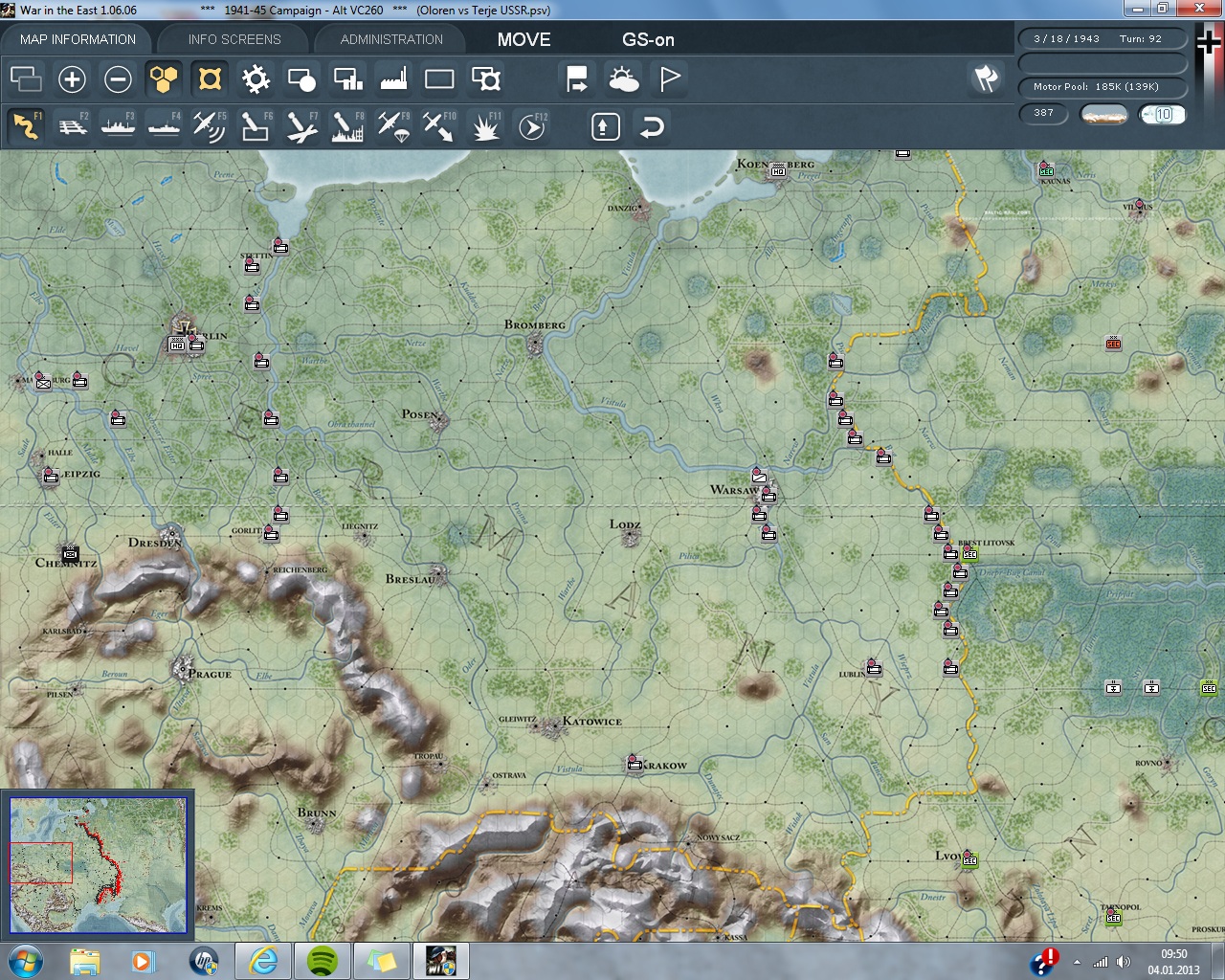This screenshot has height=980, width=1225.
Task: Zoom in the map with plus icon
Action: point(72,79)
